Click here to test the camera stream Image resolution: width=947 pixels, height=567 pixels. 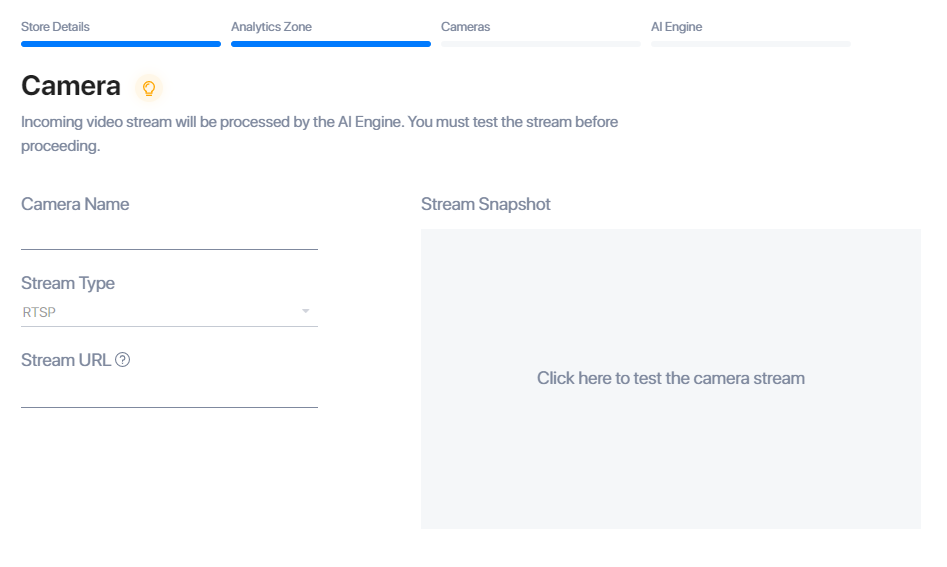[670, 378]
